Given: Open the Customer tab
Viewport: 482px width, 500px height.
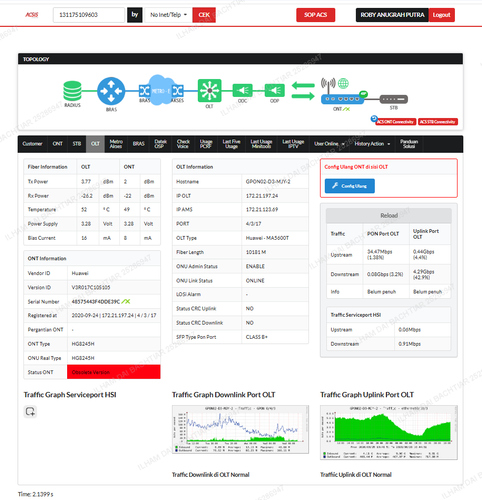Looking at the screenshot, I should (x=32, y=144).
